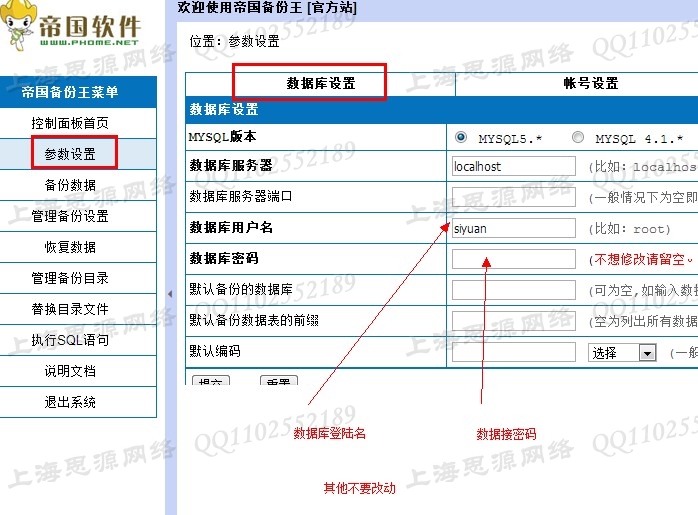Open 参数设置 menu item

[x=70, y=154]
